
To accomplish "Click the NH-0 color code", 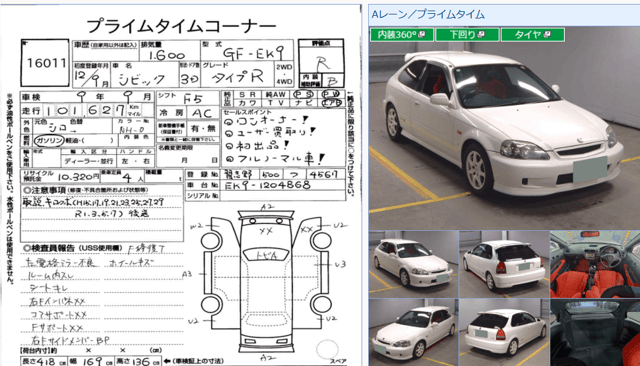I will [x=131, y=129].
